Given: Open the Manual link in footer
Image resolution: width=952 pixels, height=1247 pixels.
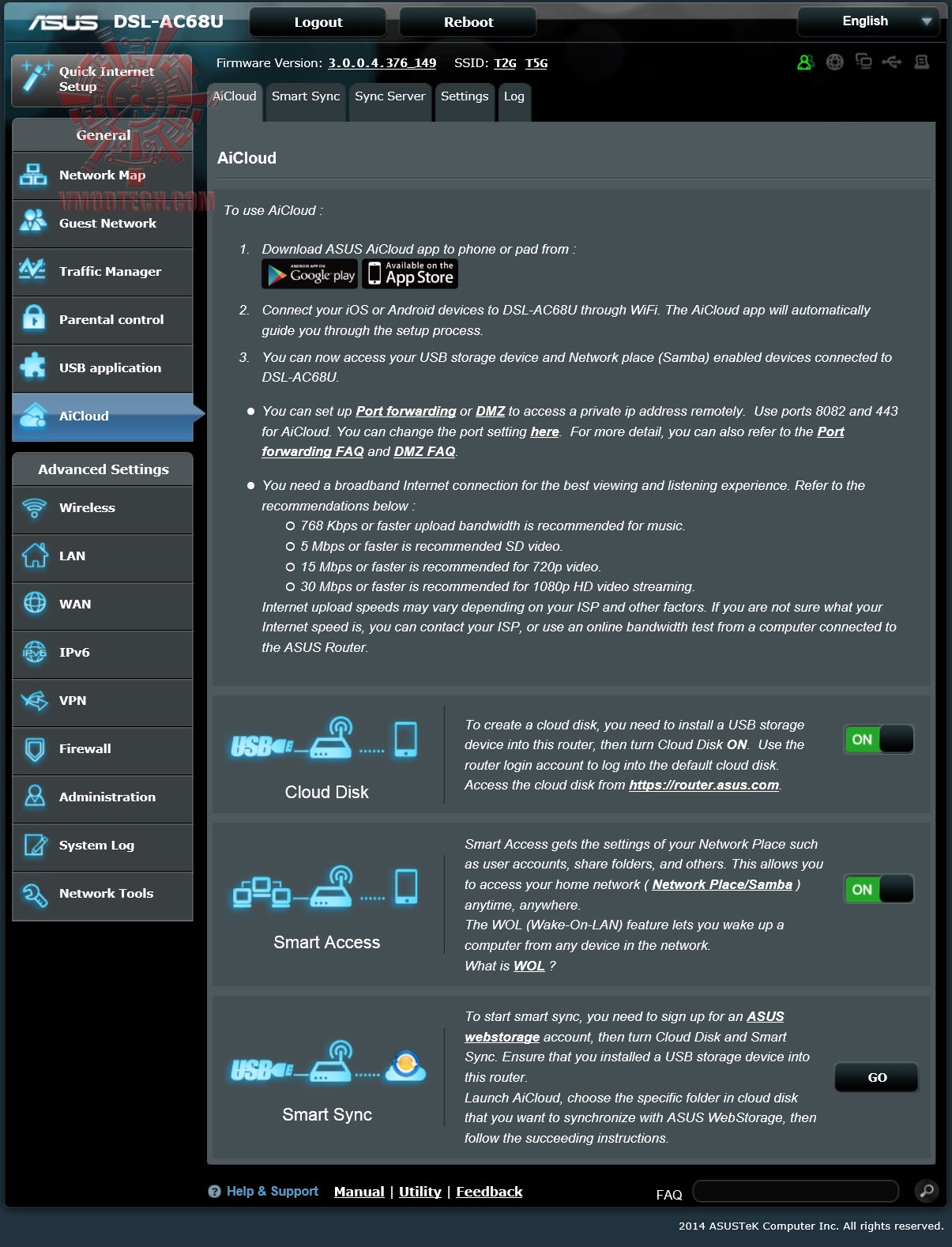Looking at the screenshot, I should pyautogui.click(x=359, y=1192).
